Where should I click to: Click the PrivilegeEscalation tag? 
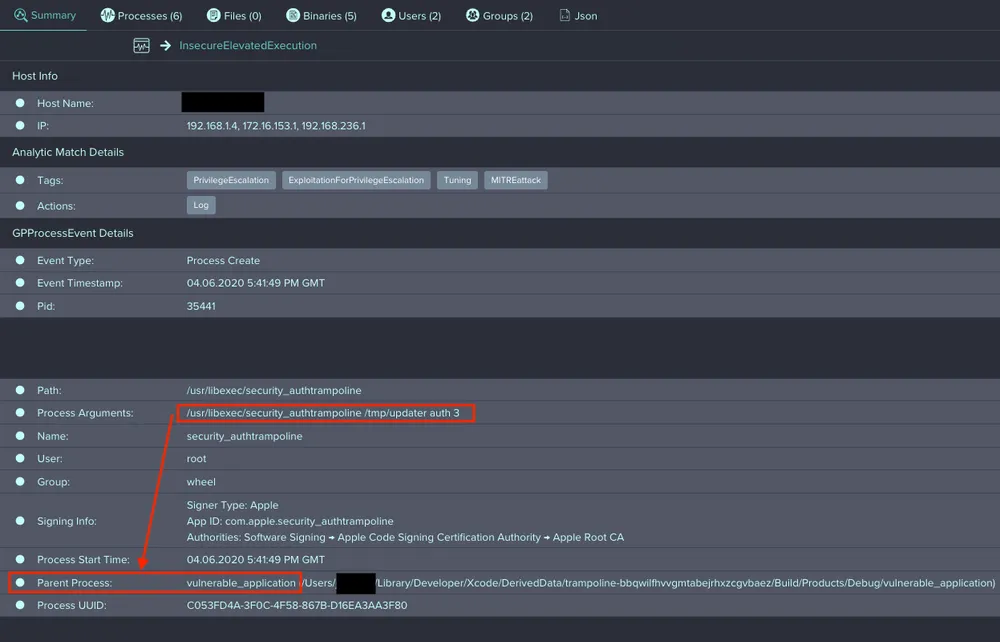tap(230, 180)
